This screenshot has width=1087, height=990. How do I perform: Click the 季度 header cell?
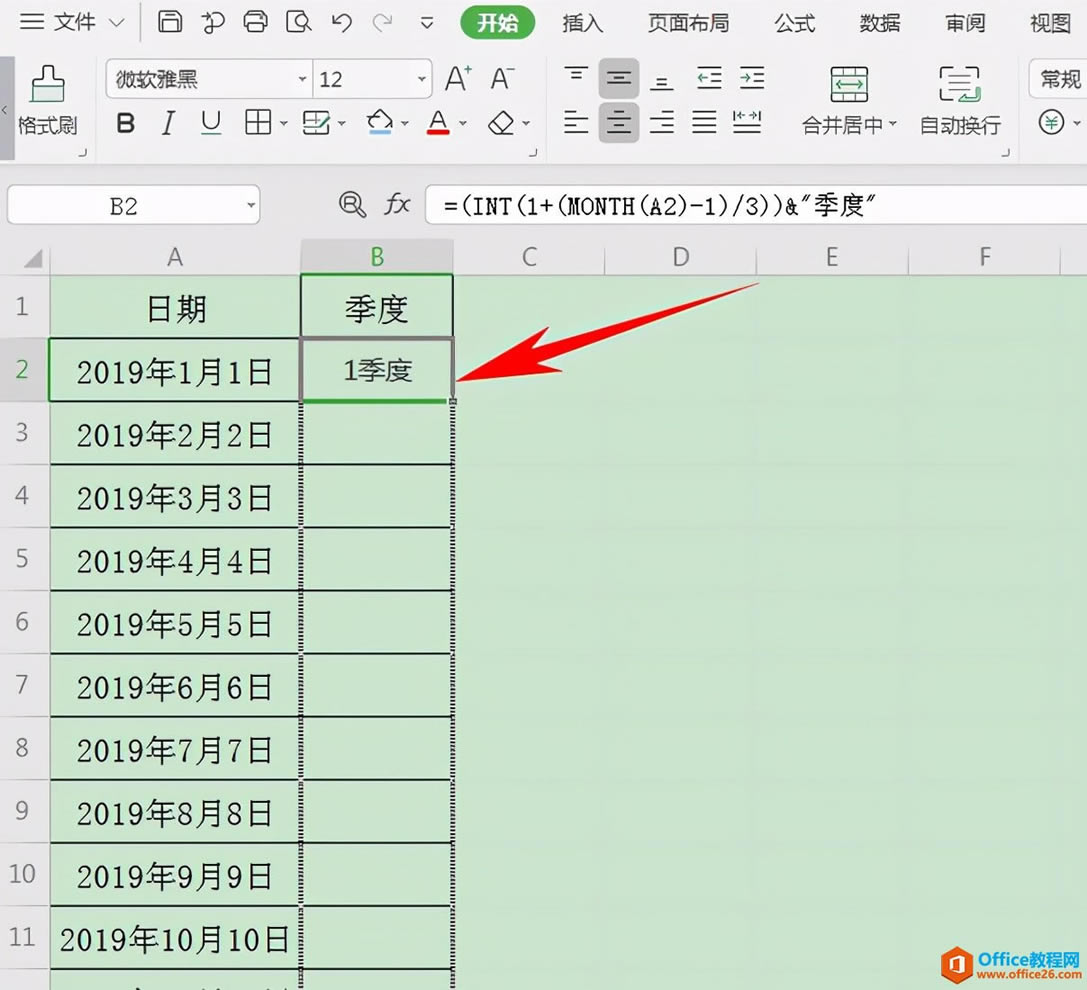tap(377, 308)
